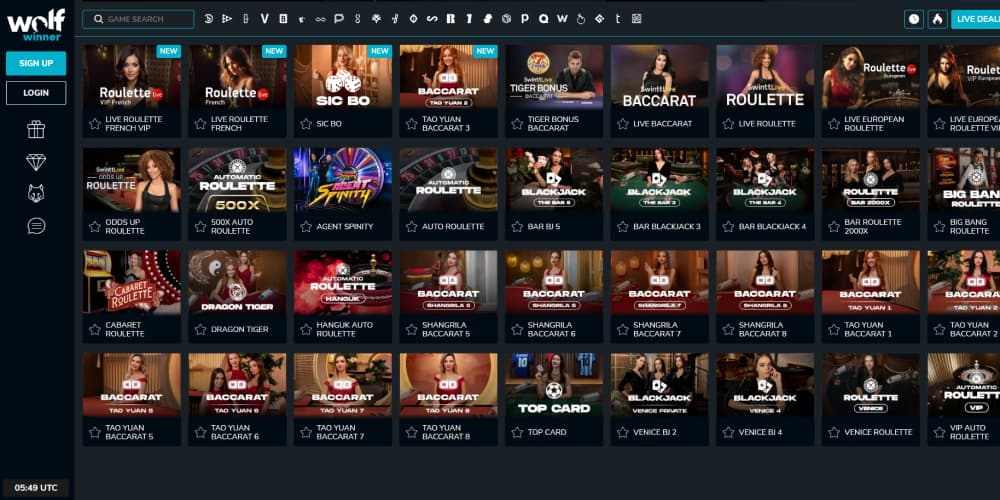Click the 'LIVE ROULETTE FRENCH' title text
1000x500 pixels.
pos(239,124)
